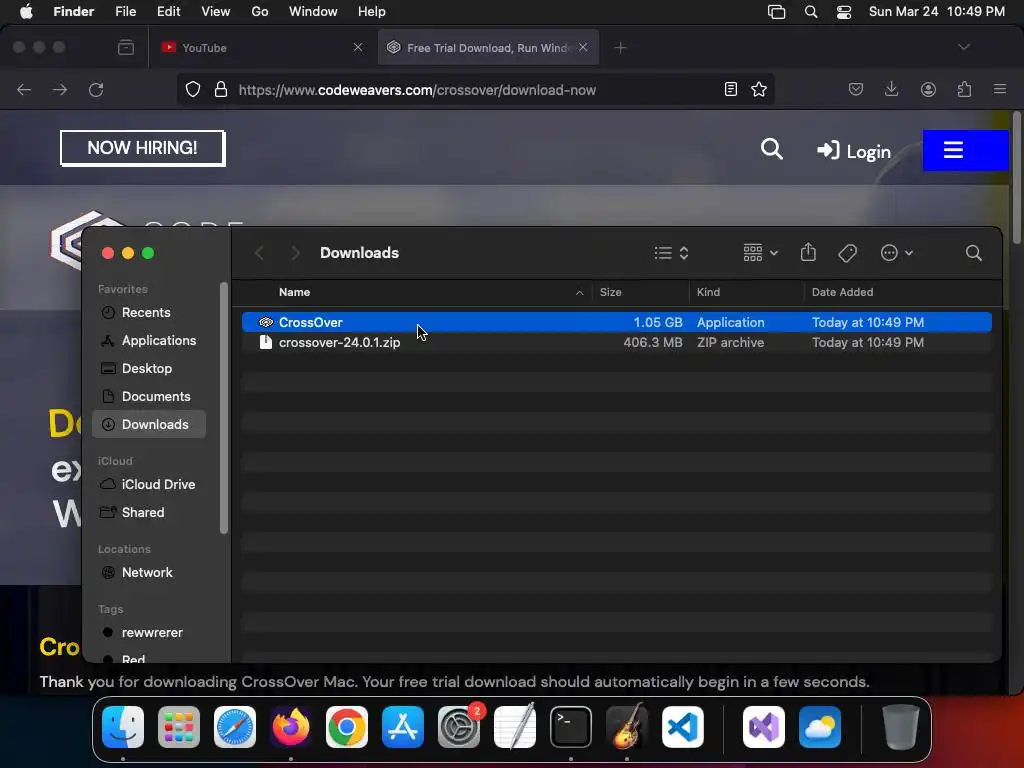Open the Finder action (ellipsis) menu

tap(896, 253)
